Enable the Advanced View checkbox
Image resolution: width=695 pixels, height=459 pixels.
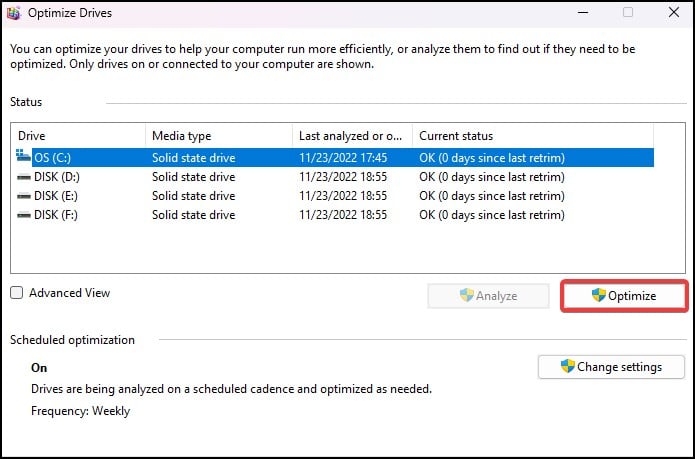(x=17, y=293)
